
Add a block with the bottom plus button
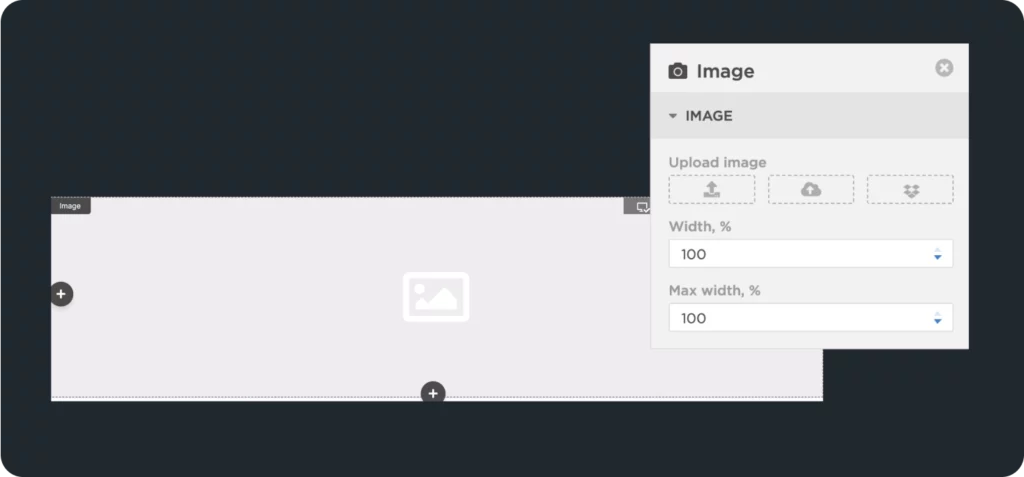433,393
